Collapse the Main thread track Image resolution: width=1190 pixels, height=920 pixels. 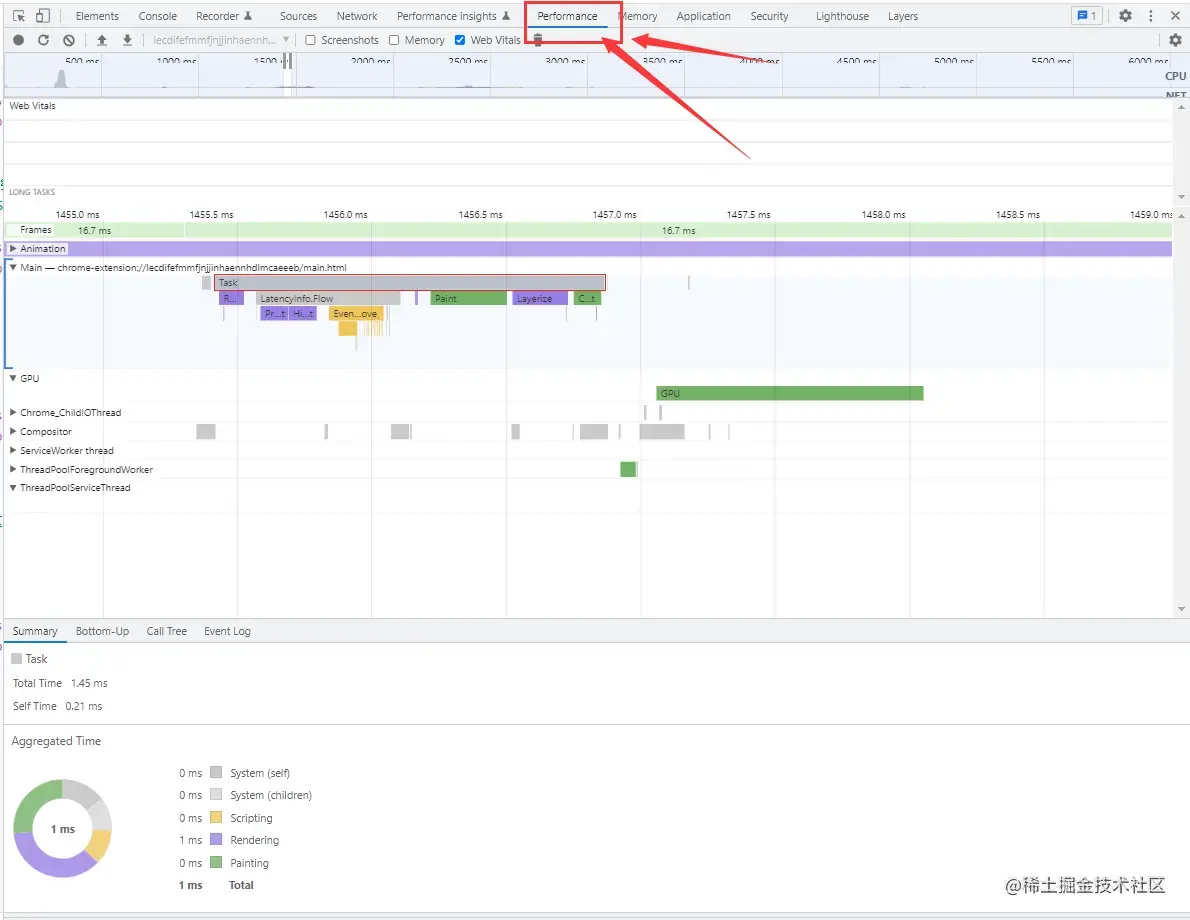pos(13,268)
